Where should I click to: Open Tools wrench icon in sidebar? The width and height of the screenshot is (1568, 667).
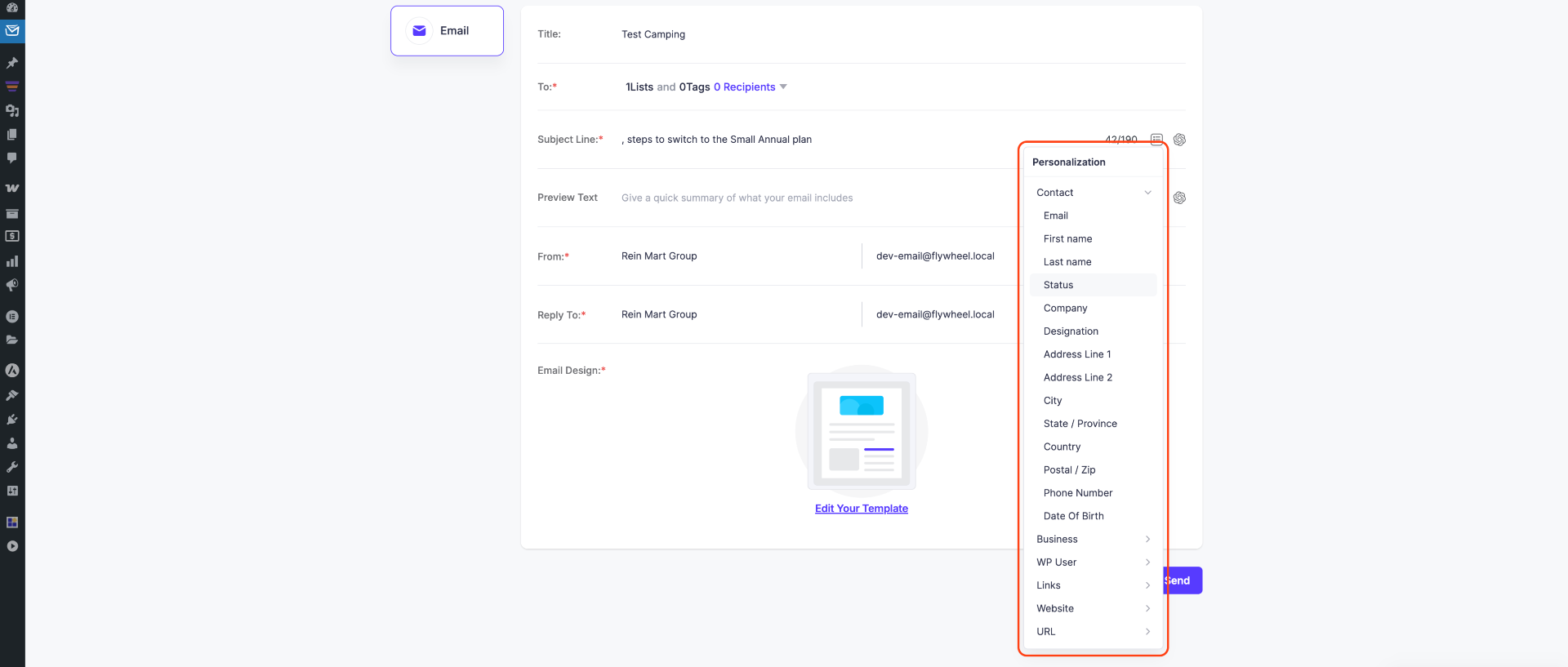[x=12, y=467]
